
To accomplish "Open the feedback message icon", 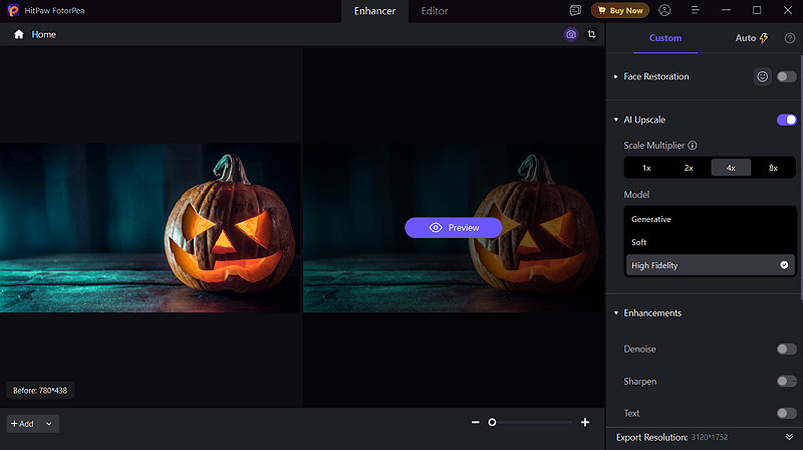I will pyautogui.click(x=575, y=10).
